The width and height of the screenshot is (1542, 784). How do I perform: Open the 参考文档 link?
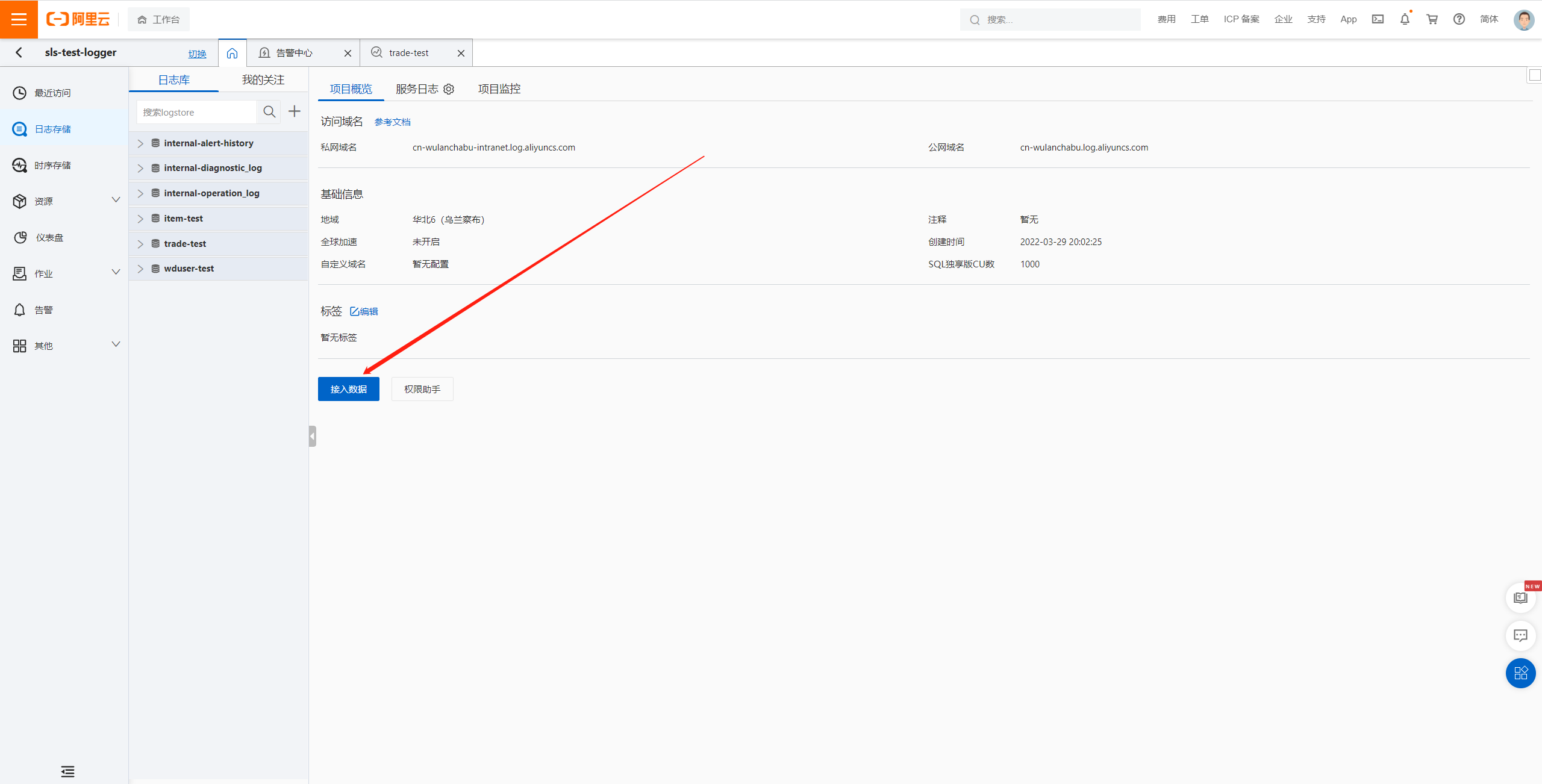click(x=392, y=122)
